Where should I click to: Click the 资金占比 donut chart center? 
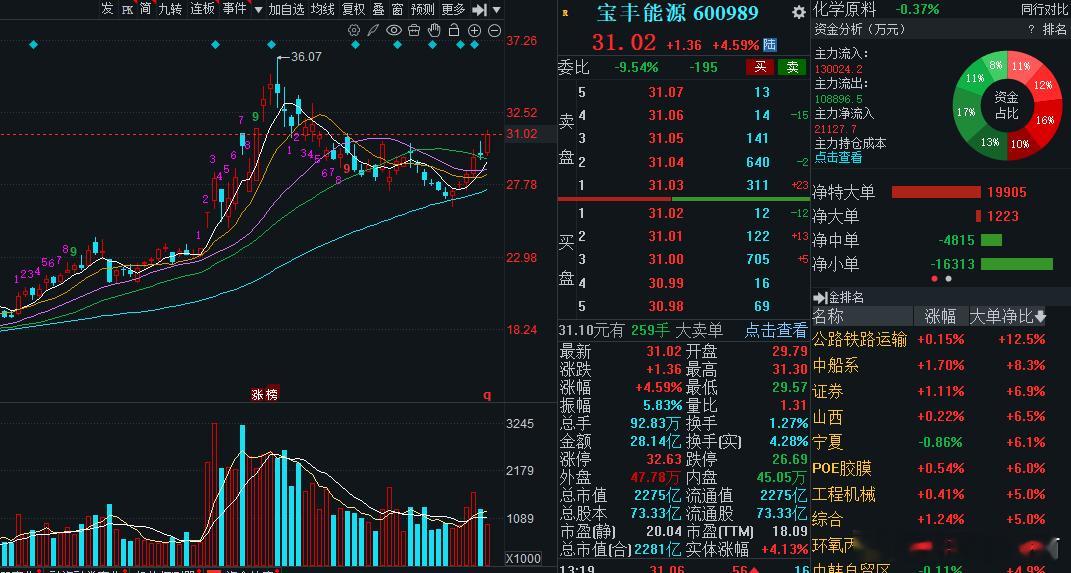pos(1006,106)
